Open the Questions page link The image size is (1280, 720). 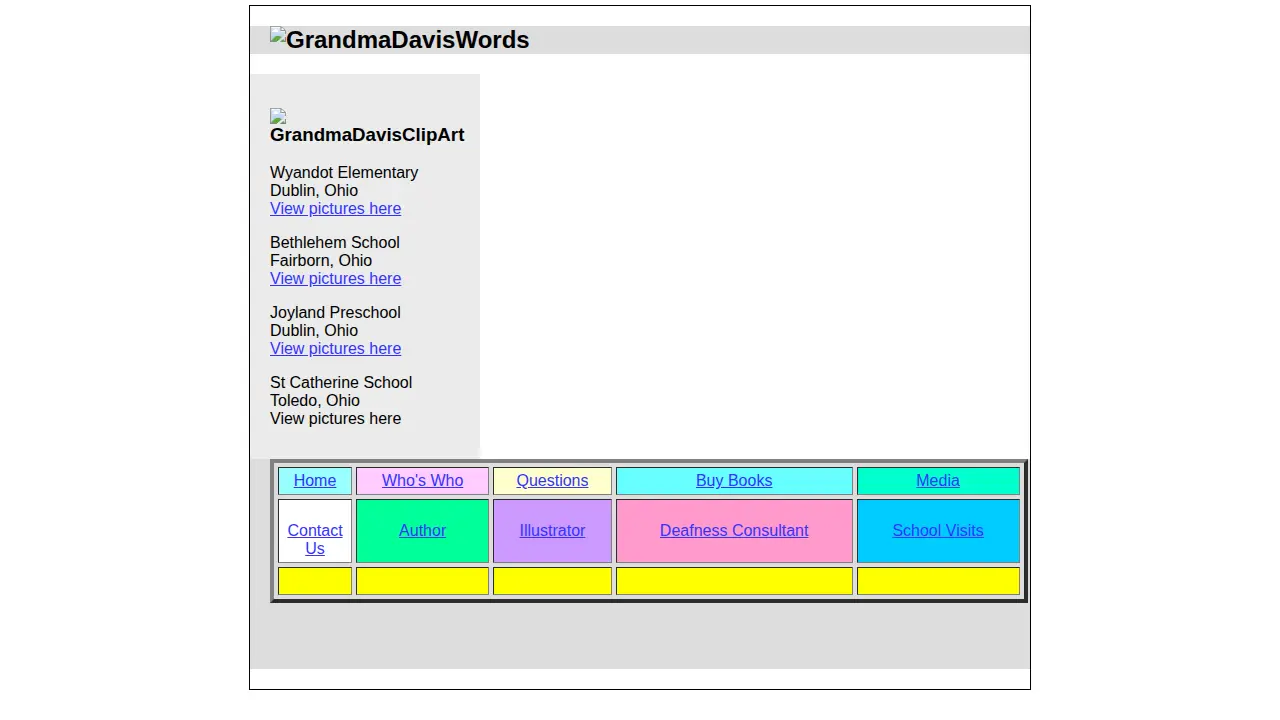(552, 481)
